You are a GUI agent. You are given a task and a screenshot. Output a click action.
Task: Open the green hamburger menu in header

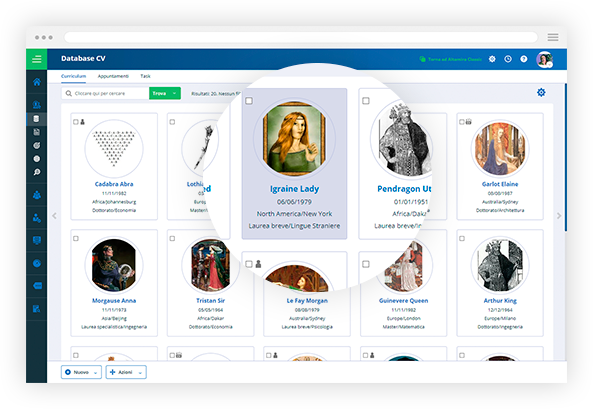coord(37,59)
